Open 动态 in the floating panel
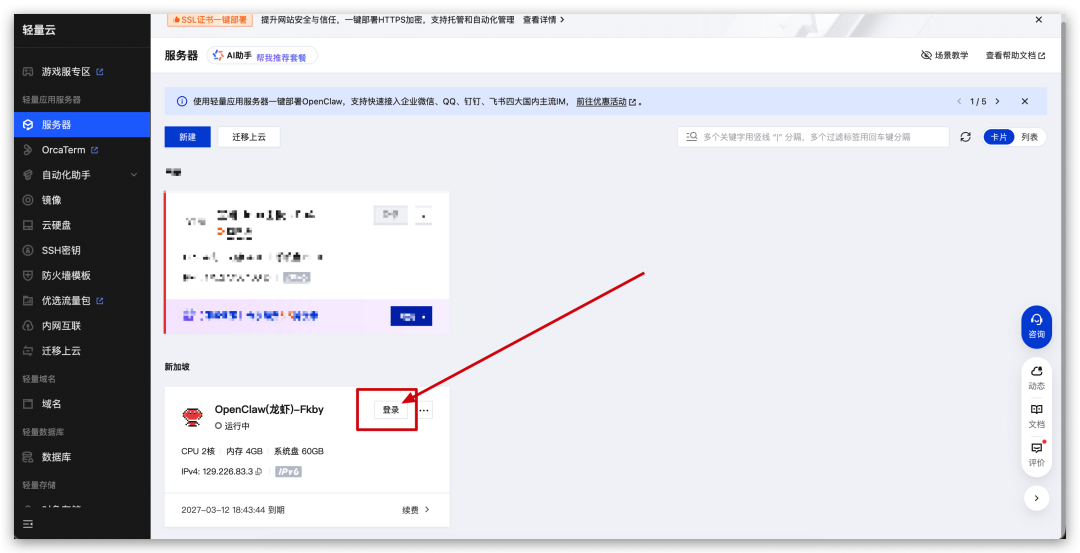 coord(1037,378)
